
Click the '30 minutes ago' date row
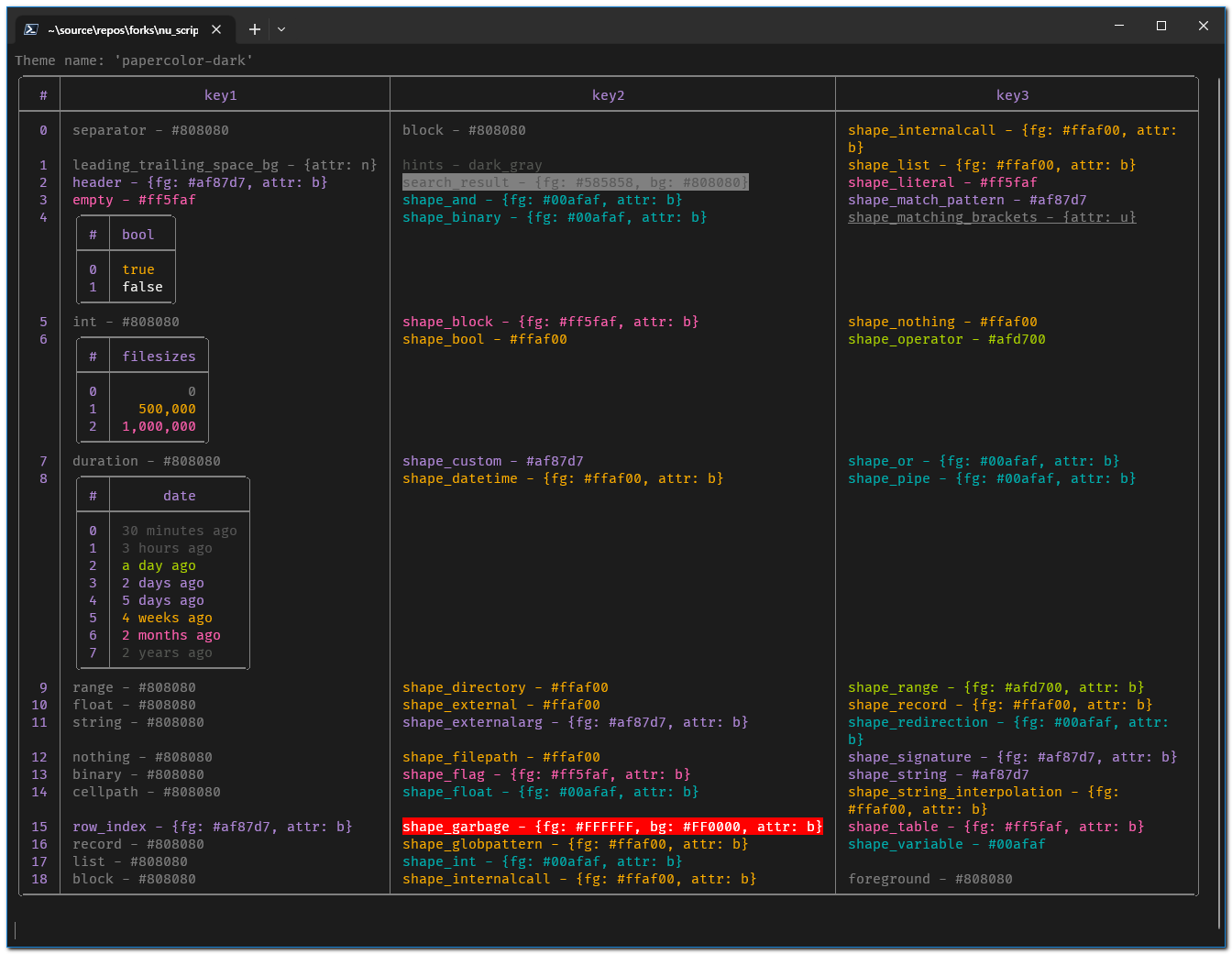click(180, 531)
